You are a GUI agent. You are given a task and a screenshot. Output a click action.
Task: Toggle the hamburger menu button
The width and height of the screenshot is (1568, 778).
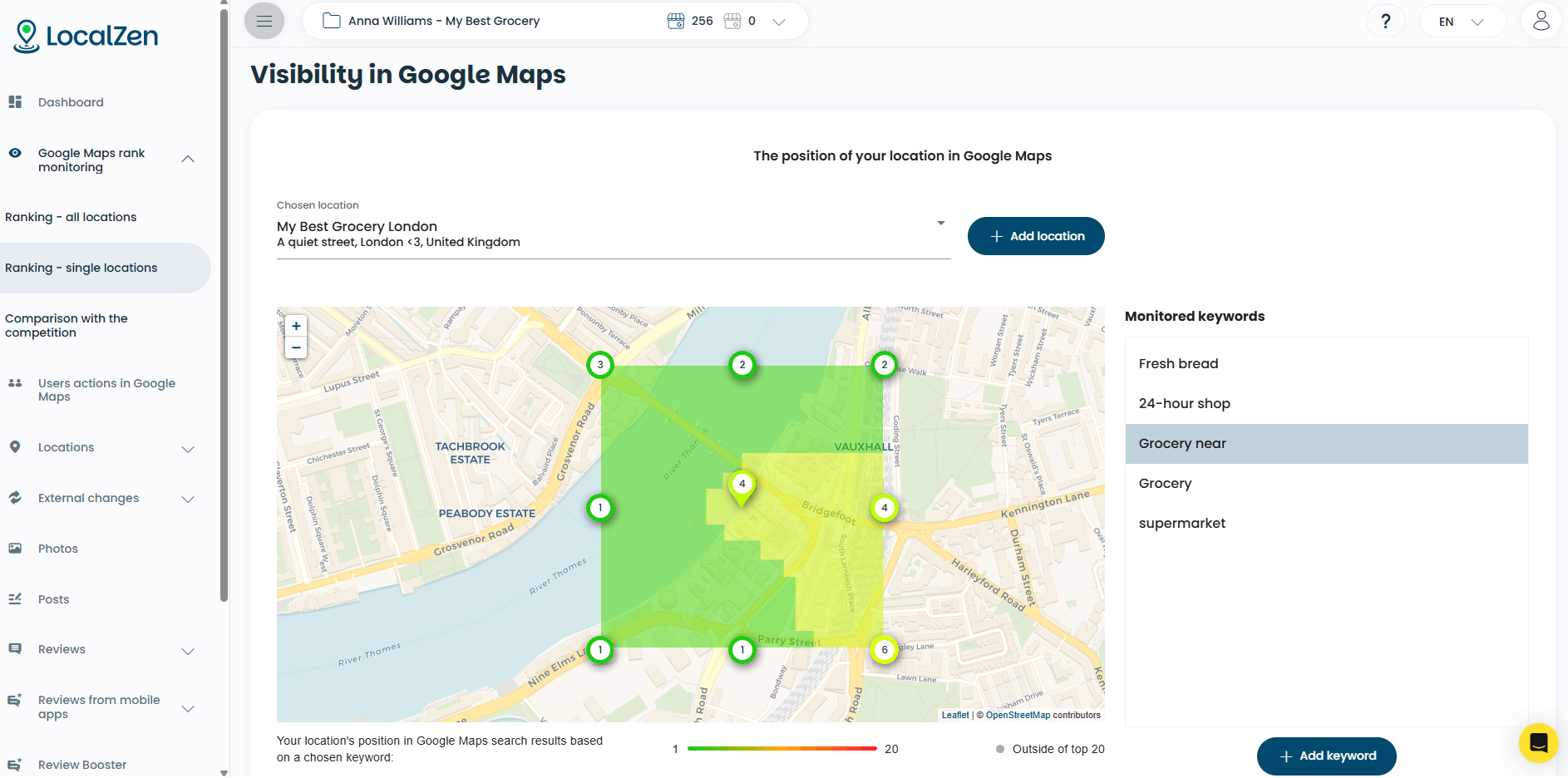click(264, 21)
